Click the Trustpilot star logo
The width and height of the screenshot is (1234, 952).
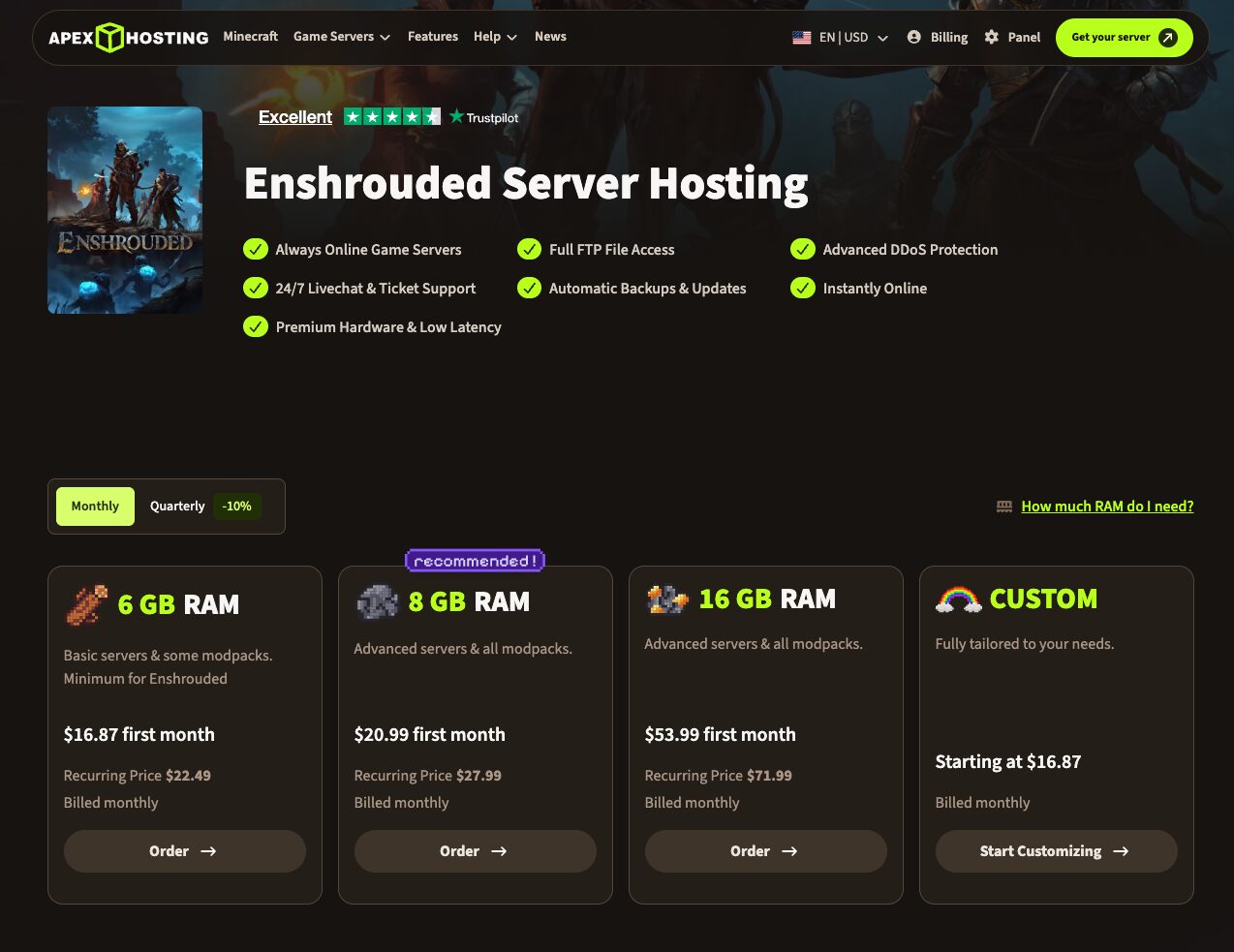(x=456, y=116)
